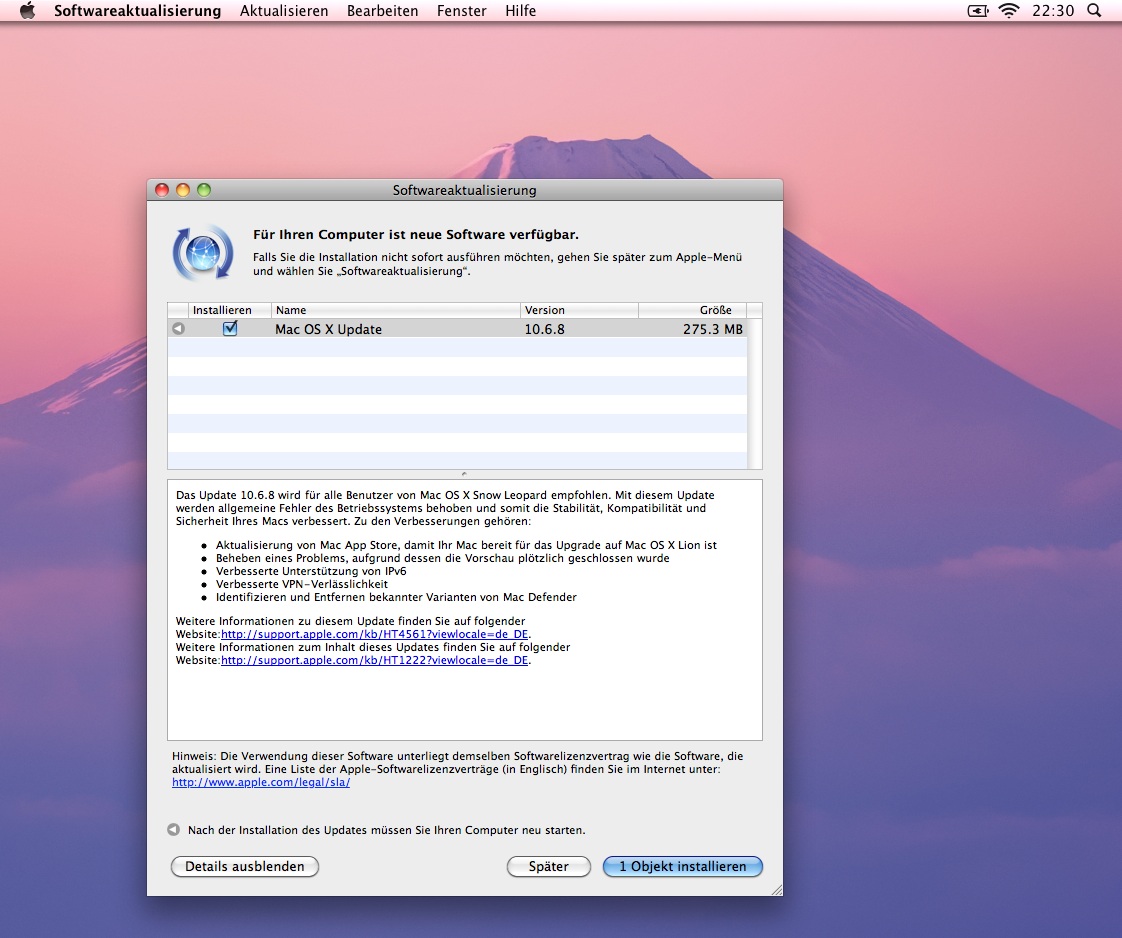Sort the list by the Version column
Image resolution: width=1122 pixels, height=938 pixels.
(579, 310)
